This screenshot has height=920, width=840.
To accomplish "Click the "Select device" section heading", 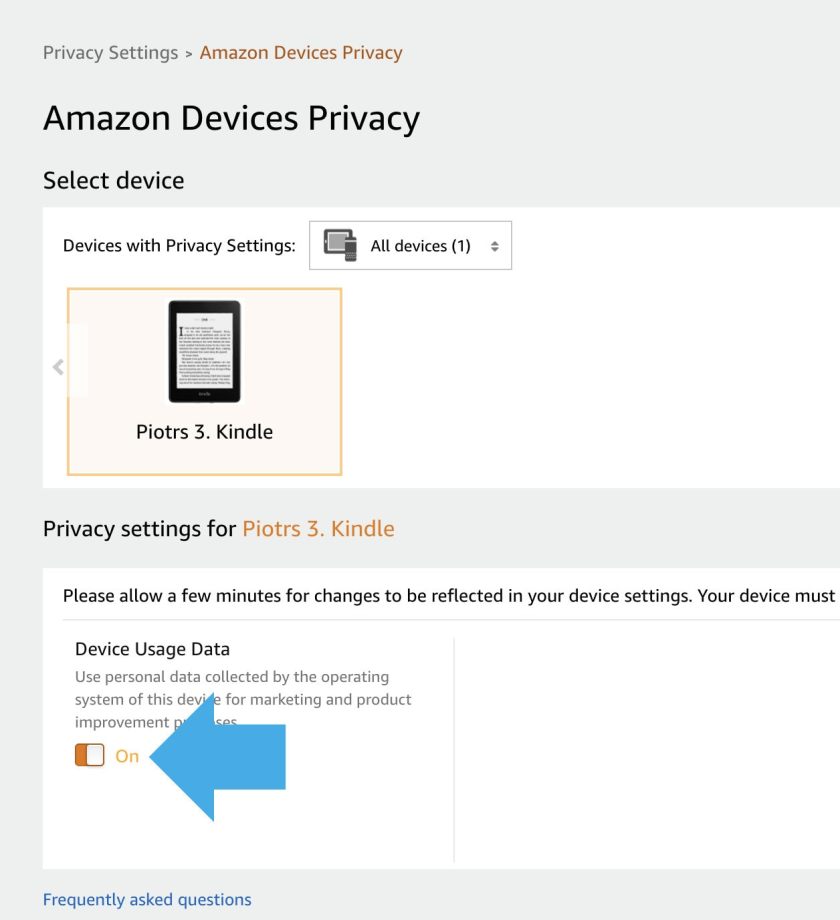I will coord(113,180).
